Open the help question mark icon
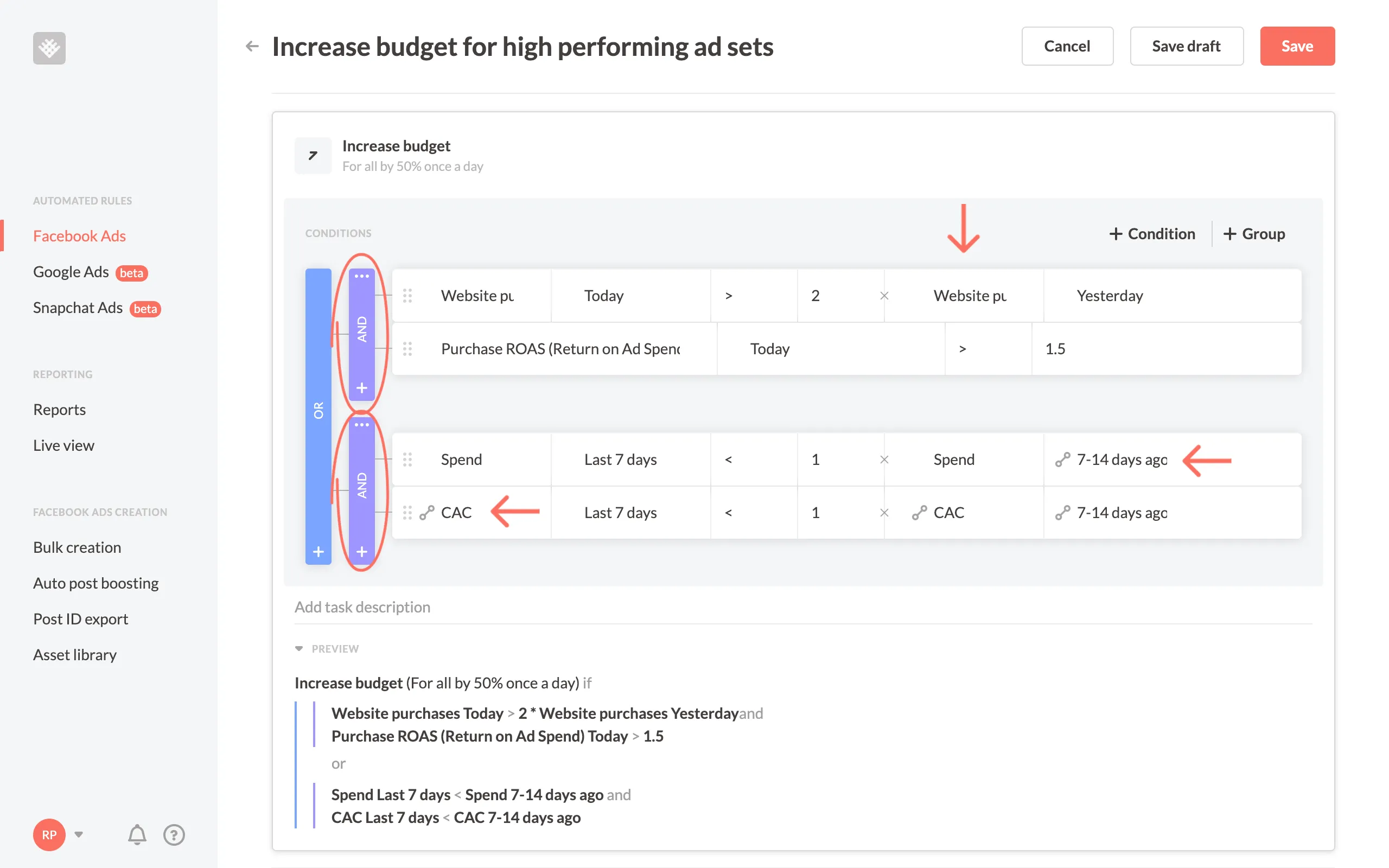The image size is (1389, 868). click(174, 834)
